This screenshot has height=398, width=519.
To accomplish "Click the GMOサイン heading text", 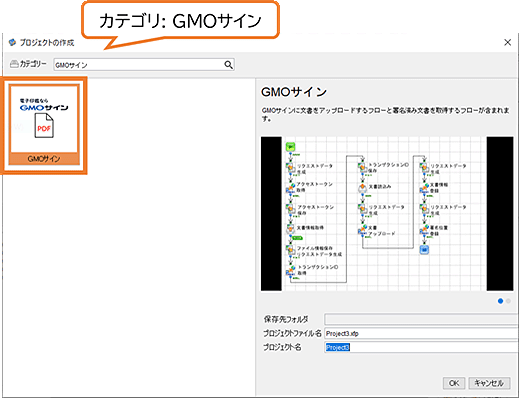I will click(x=294, y=92).
